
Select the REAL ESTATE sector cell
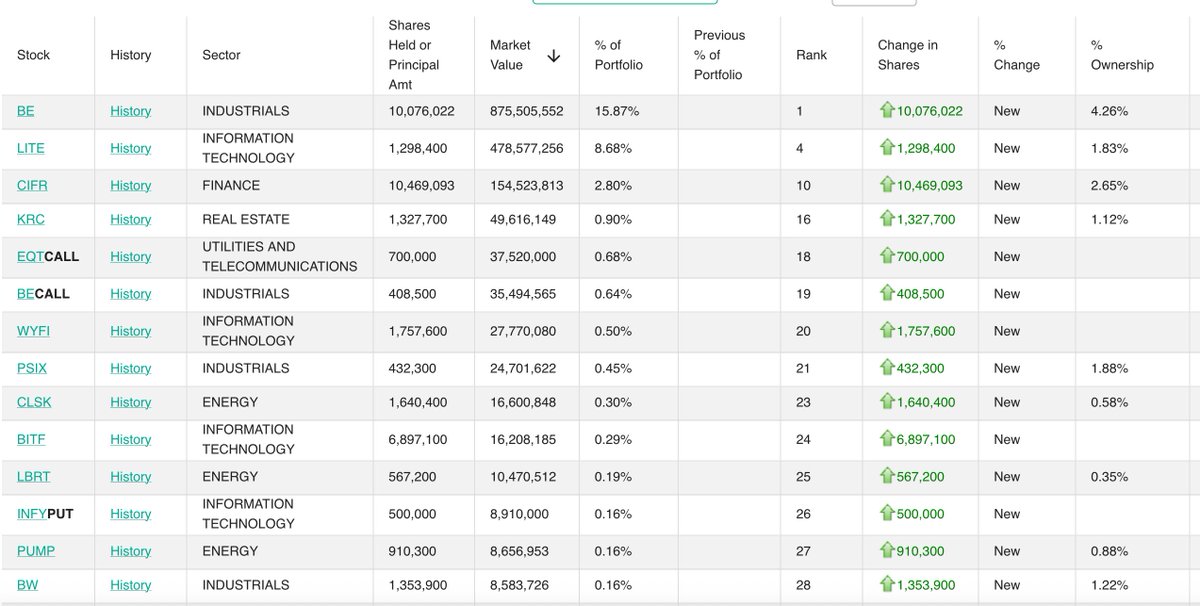pyautogui.click(x=246, y=219)
